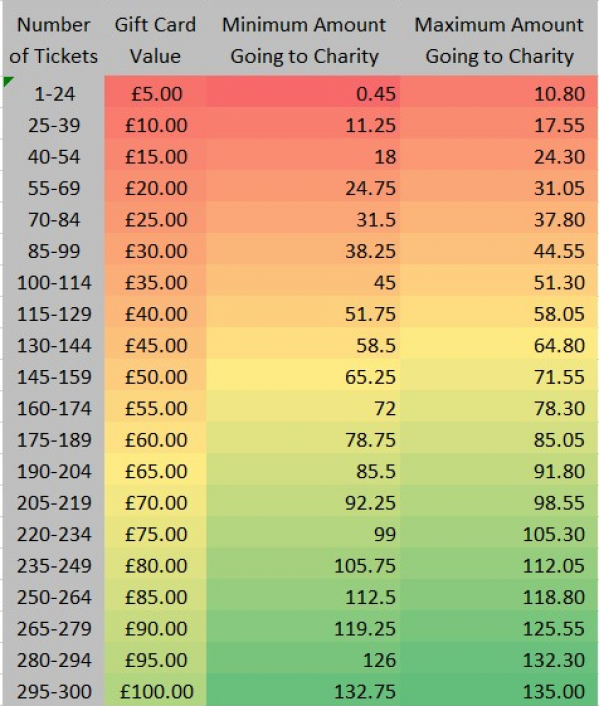Click the minimum amount cell showing 58.5

point(303,343)
